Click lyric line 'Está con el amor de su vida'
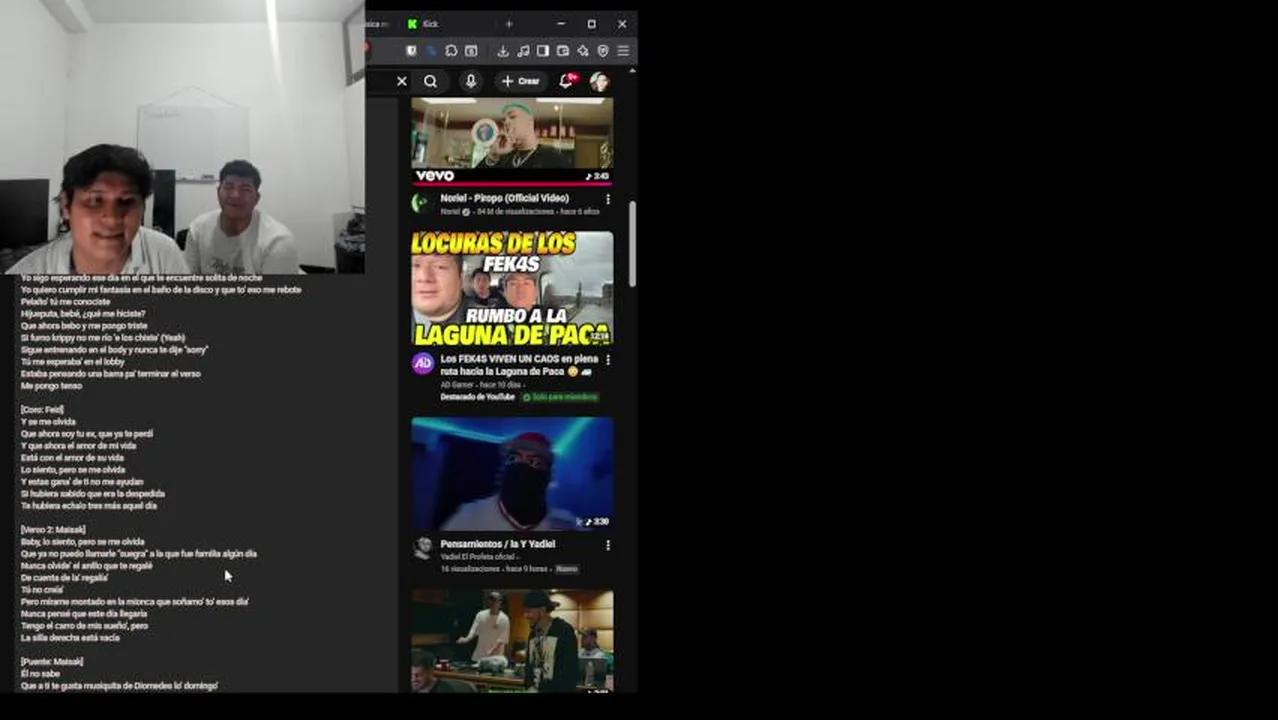1278x720 pixels. pos(72,458)
